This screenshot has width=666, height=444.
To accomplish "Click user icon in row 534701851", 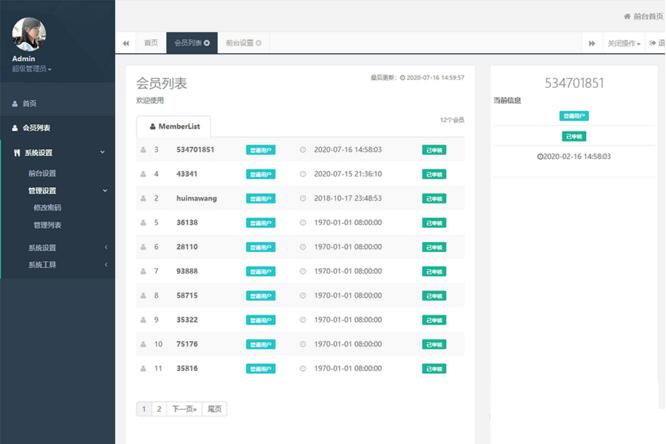I will [144, 150].
